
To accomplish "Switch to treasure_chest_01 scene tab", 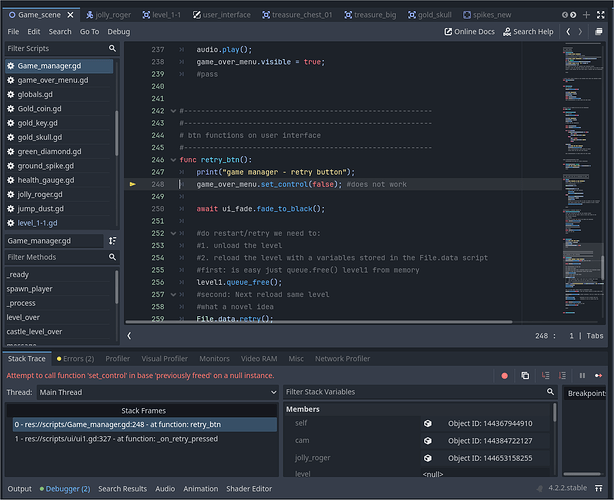I will 297,15.
